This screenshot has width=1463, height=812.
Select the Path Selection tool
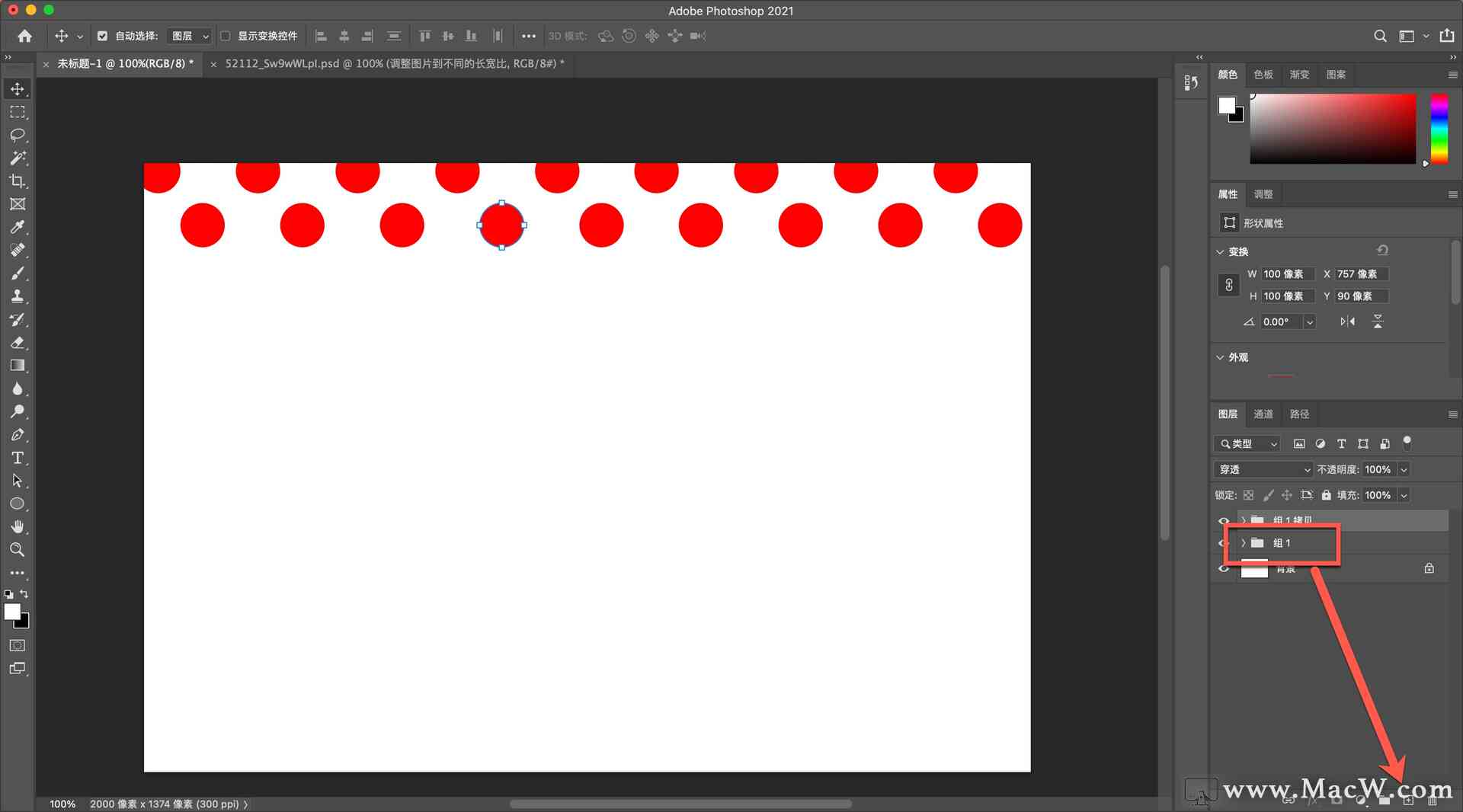(x=18, y=481)
